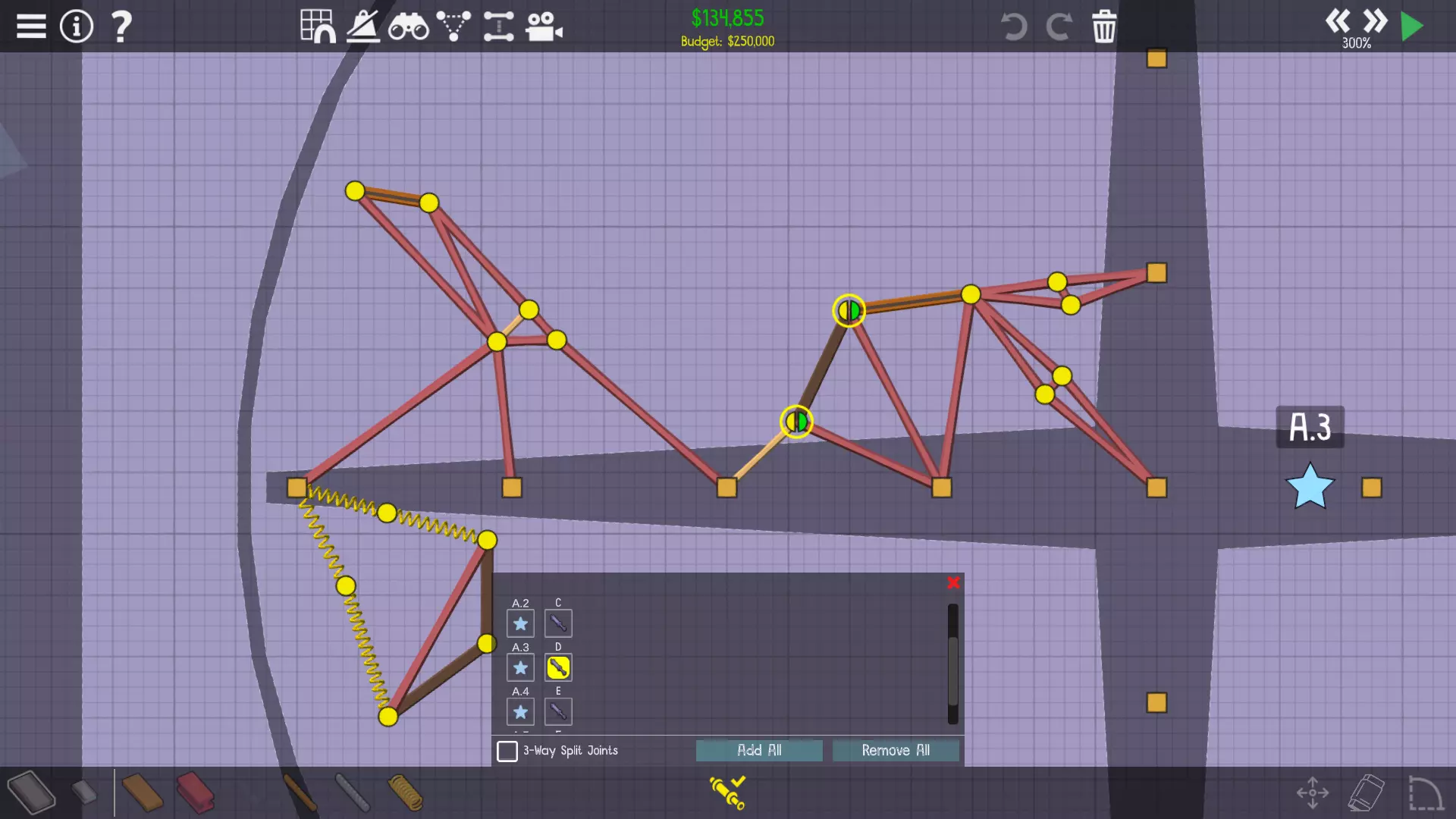Click the triangle tracing tool icon
Image resolution: width=1456 pixels, height=819 pixels.
click(453, 27)
